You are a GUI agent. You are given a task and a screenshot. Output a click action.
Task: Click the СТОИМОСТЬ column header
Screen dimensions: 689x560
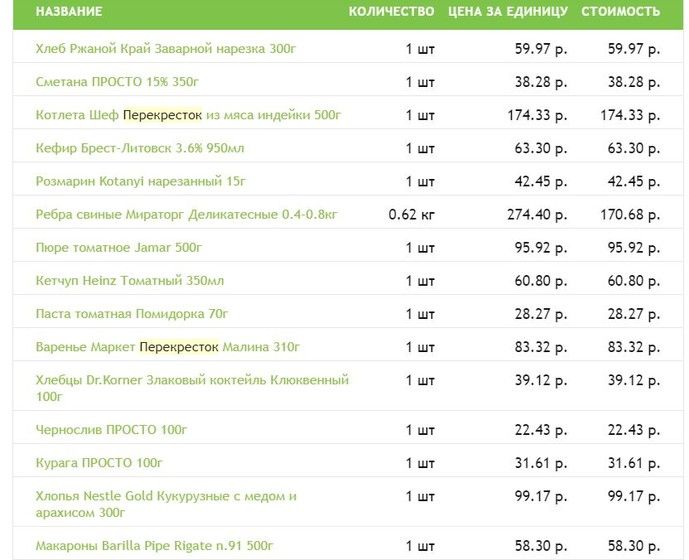[x=620, y=11]
